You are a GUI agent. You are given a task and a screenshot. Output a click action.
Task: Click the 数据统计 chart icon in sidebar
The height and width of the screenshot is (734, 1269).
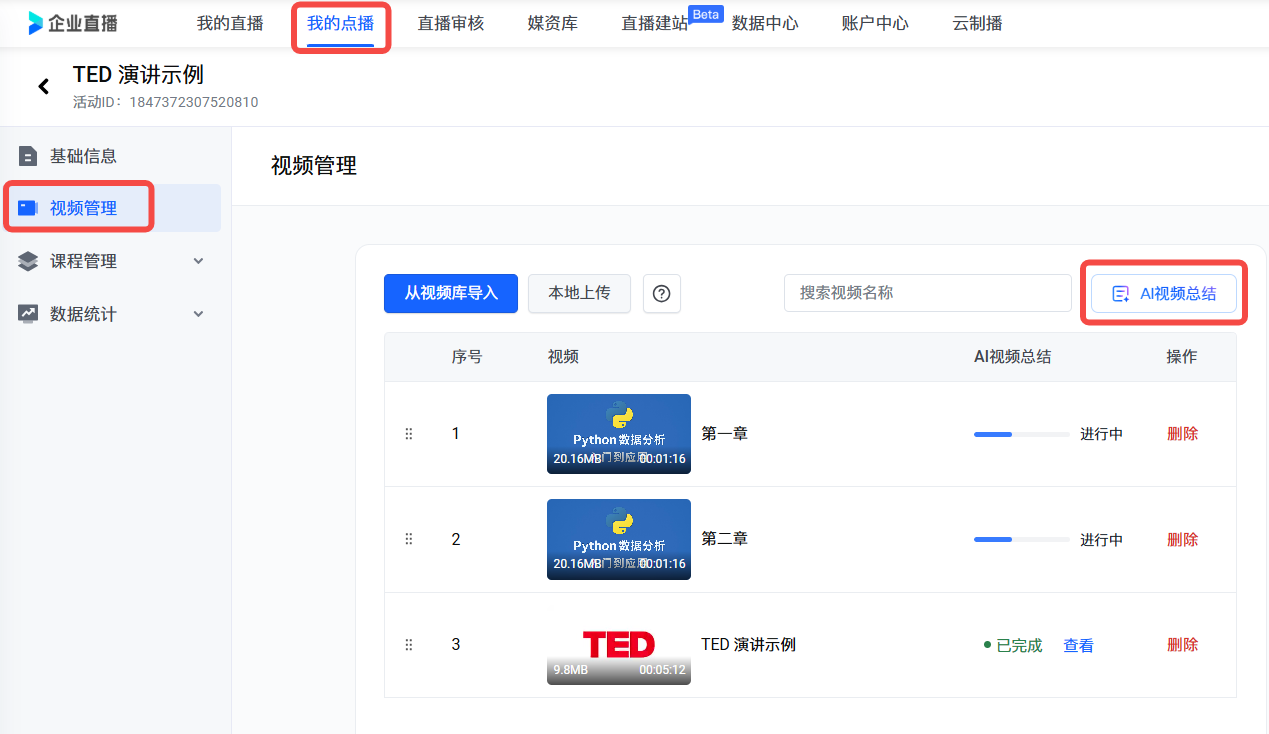click(28, 314)
